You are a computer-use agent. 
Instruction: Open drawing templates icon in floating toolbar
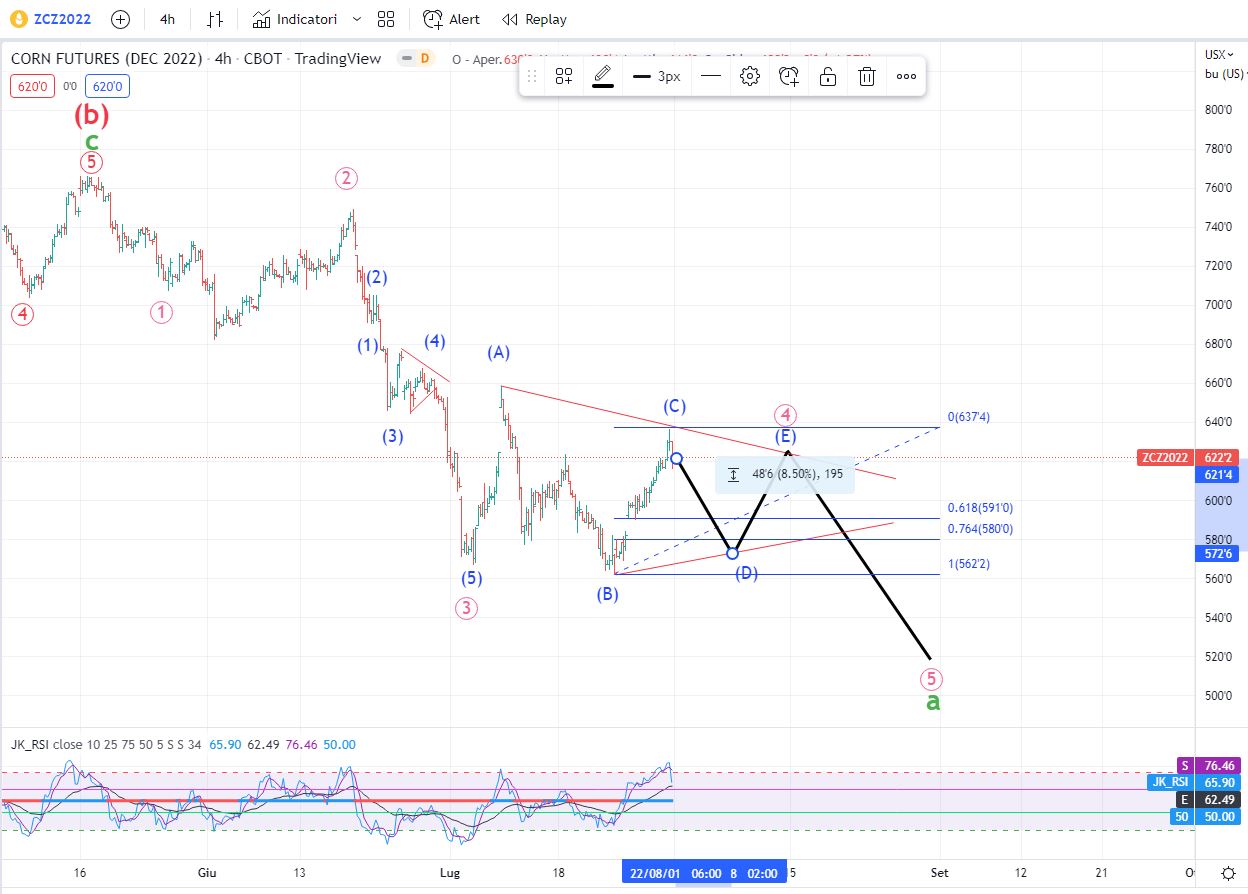tap(564, 76)
